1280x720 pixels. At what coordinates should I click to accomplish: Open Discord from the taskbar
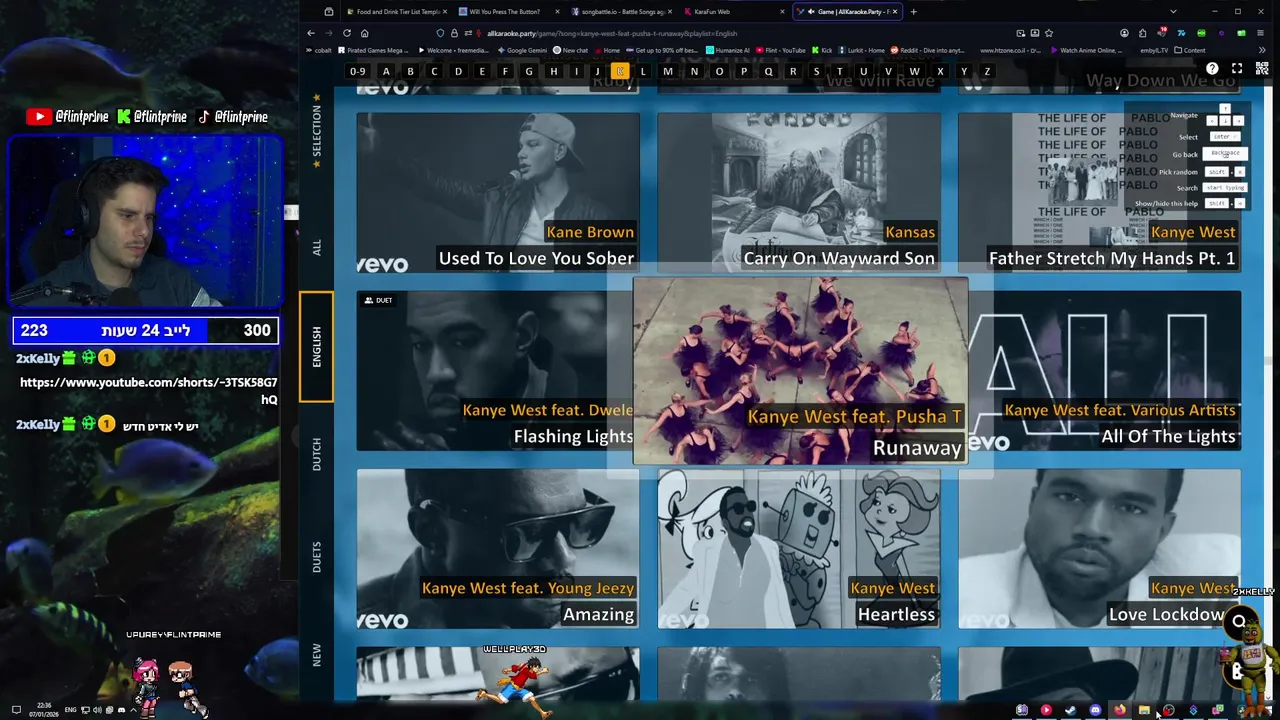pyautogui.click(x=1095, y=710)
